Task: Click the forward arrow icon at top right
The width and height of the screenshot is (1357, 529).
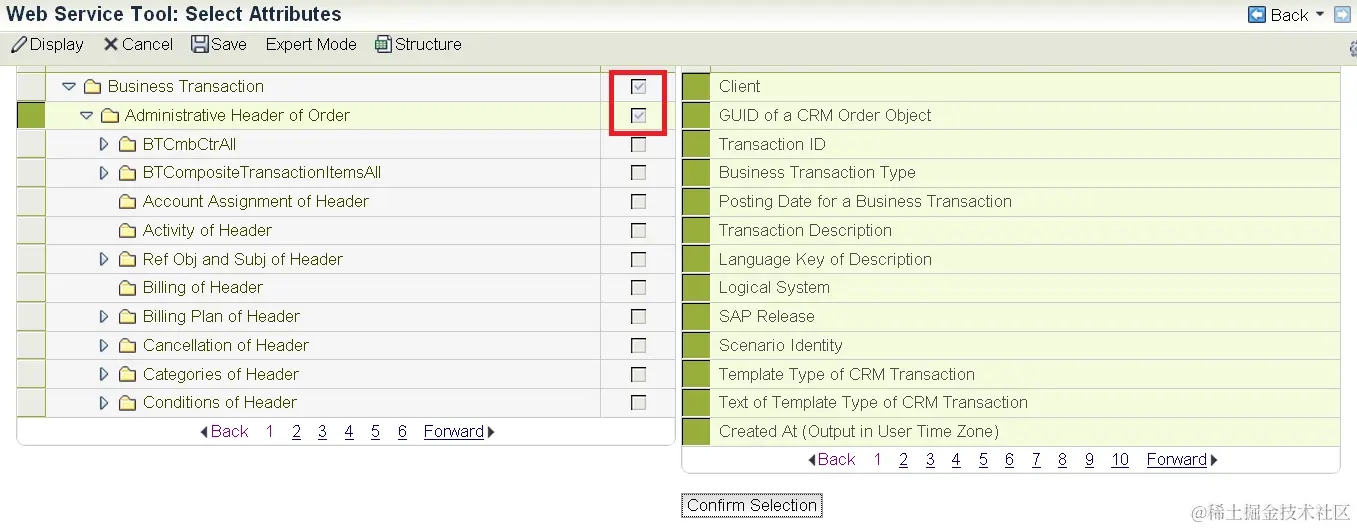Action: [1342, 15]
